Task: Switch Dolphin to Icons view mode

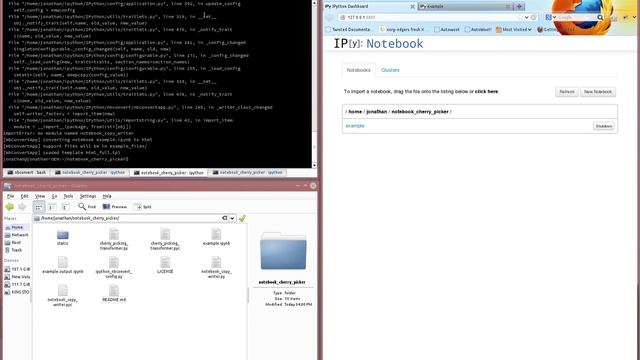Action: (39, 207)
